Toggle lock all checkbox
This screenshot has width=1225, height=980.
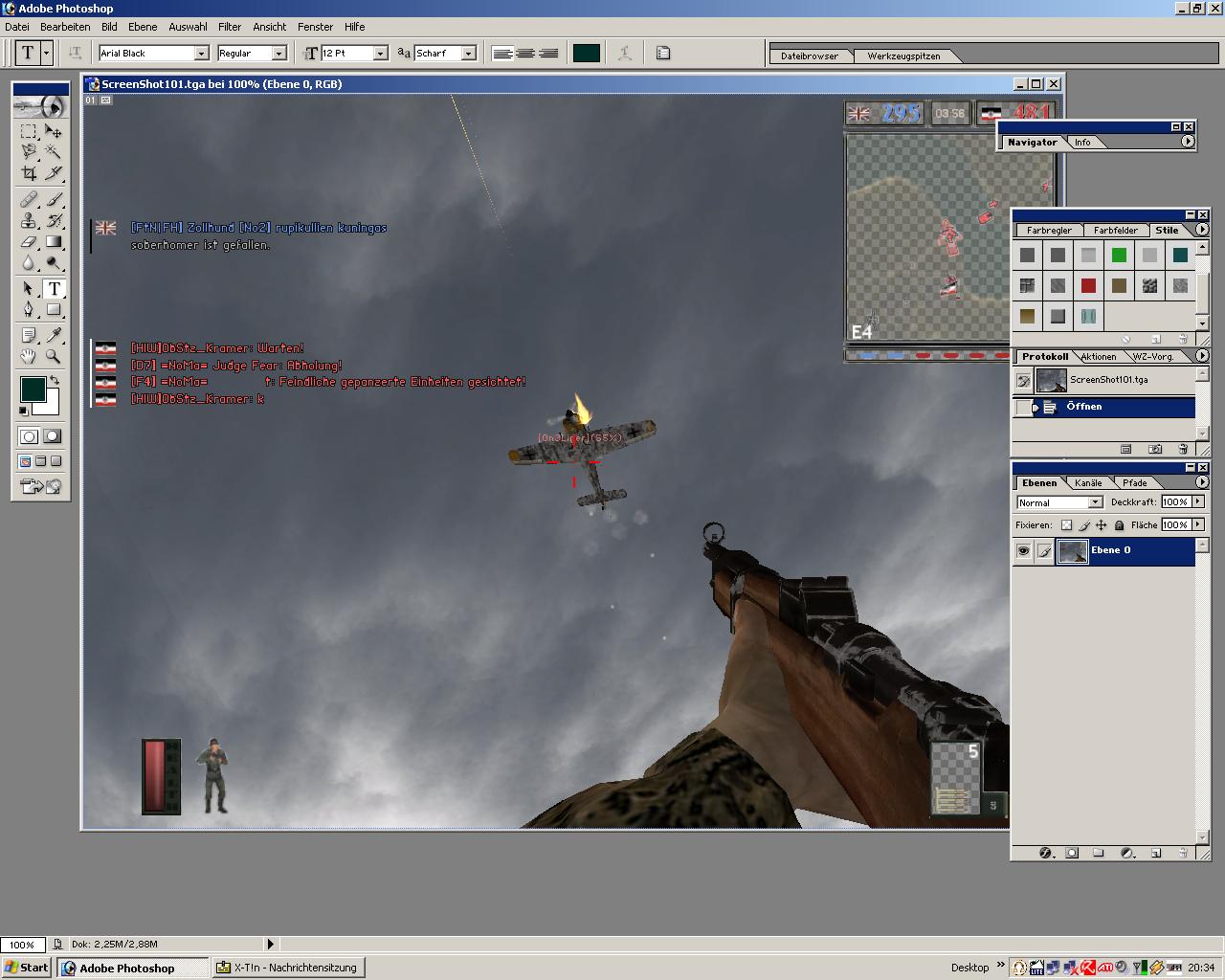click(1119, 524)
